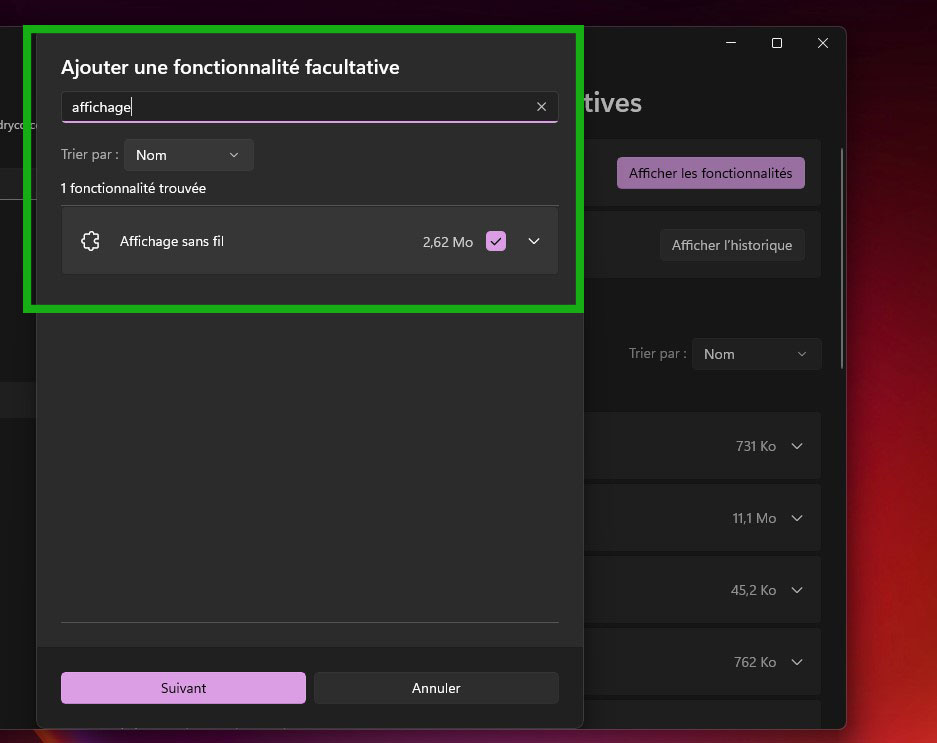Open Afficher l'historique in Settings window
The width and height of the screenshot is (937, 743).
[x=732, y=245]
